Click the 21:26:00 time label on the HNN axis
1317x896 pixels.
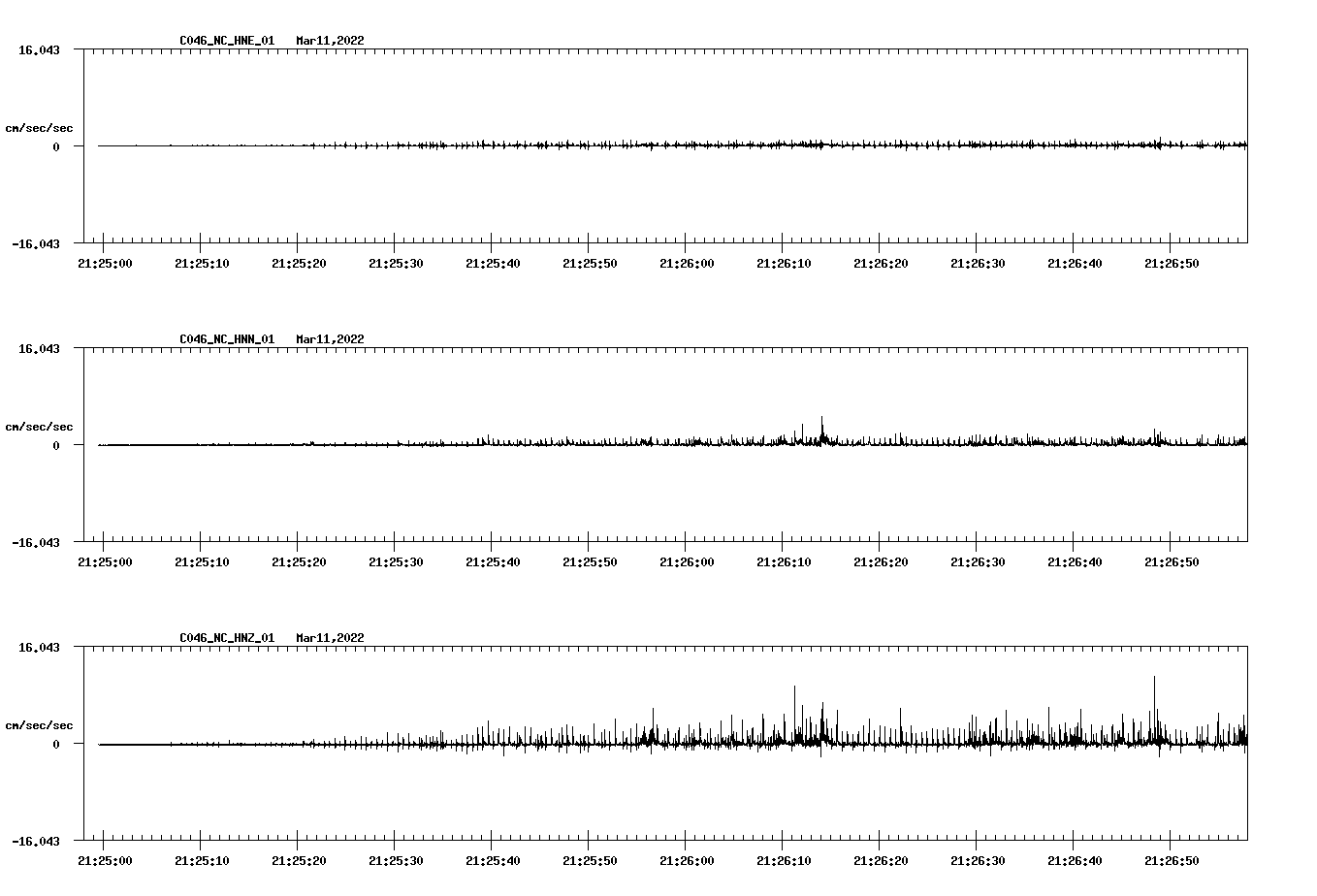[687, 562]
